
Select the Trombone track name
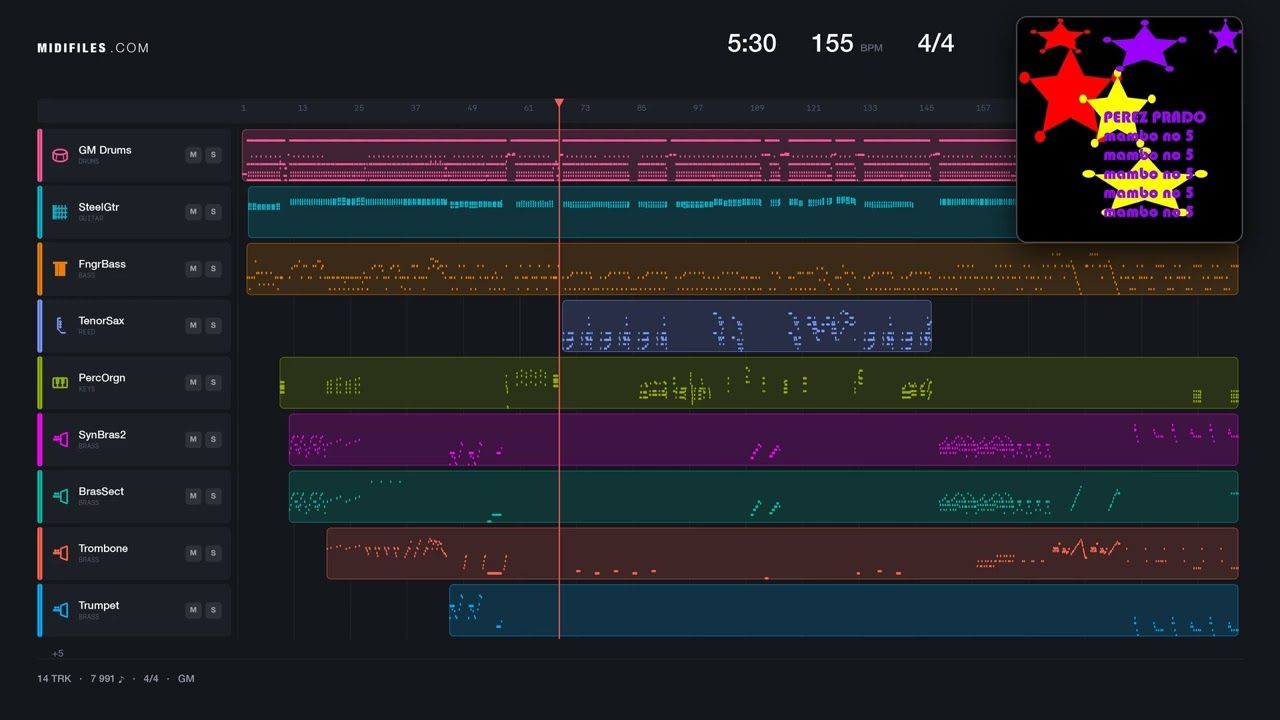[103, 549]
